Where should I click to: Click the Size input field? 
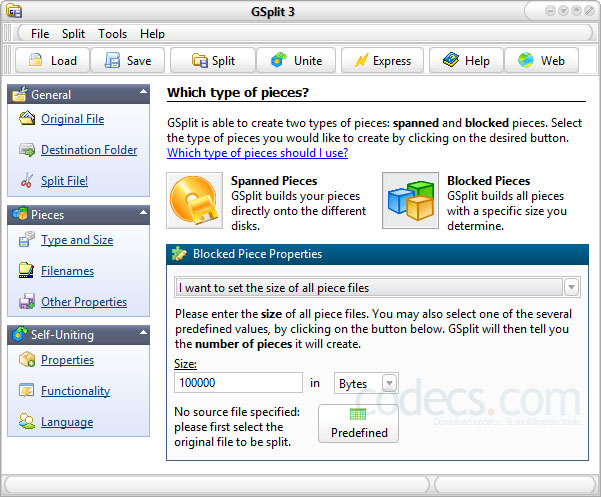[x=238, y=383]
